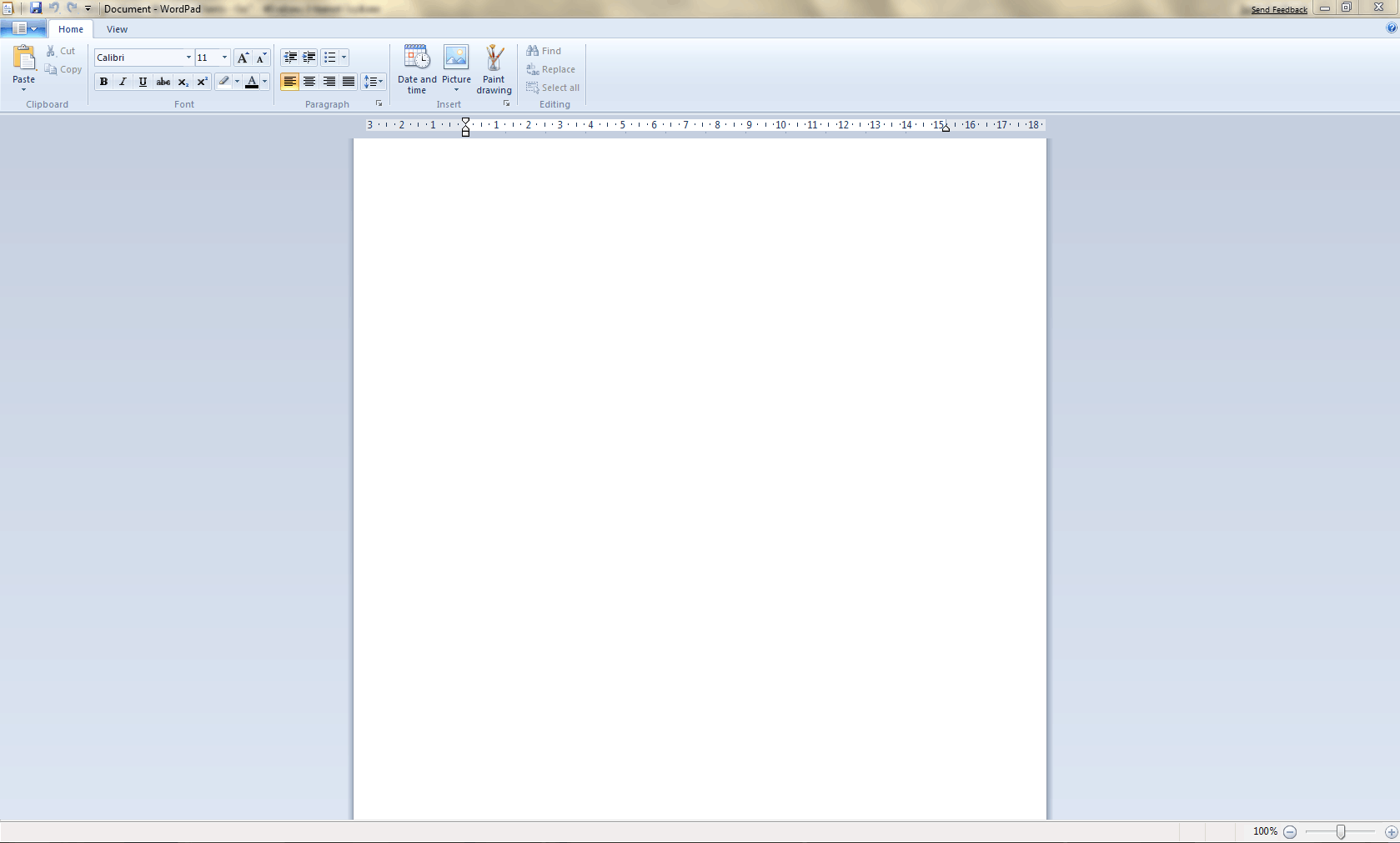The height and width of the screenshot is (843, 1400).
Task: Open the WordPad application menu button
Action: pos(23,28)
